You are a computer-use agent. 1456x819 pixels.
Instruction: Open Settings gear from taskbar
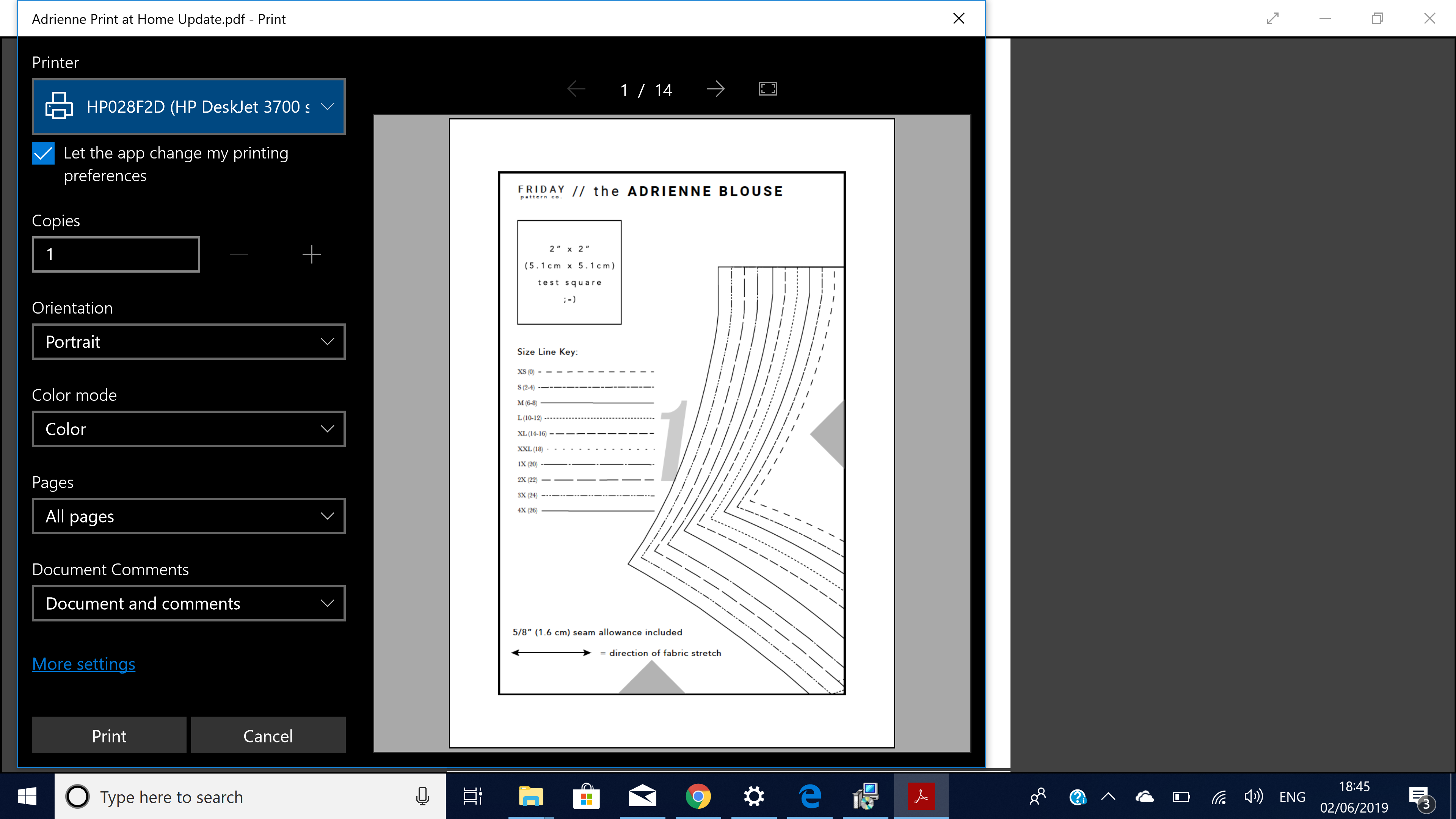click(754, 797)
